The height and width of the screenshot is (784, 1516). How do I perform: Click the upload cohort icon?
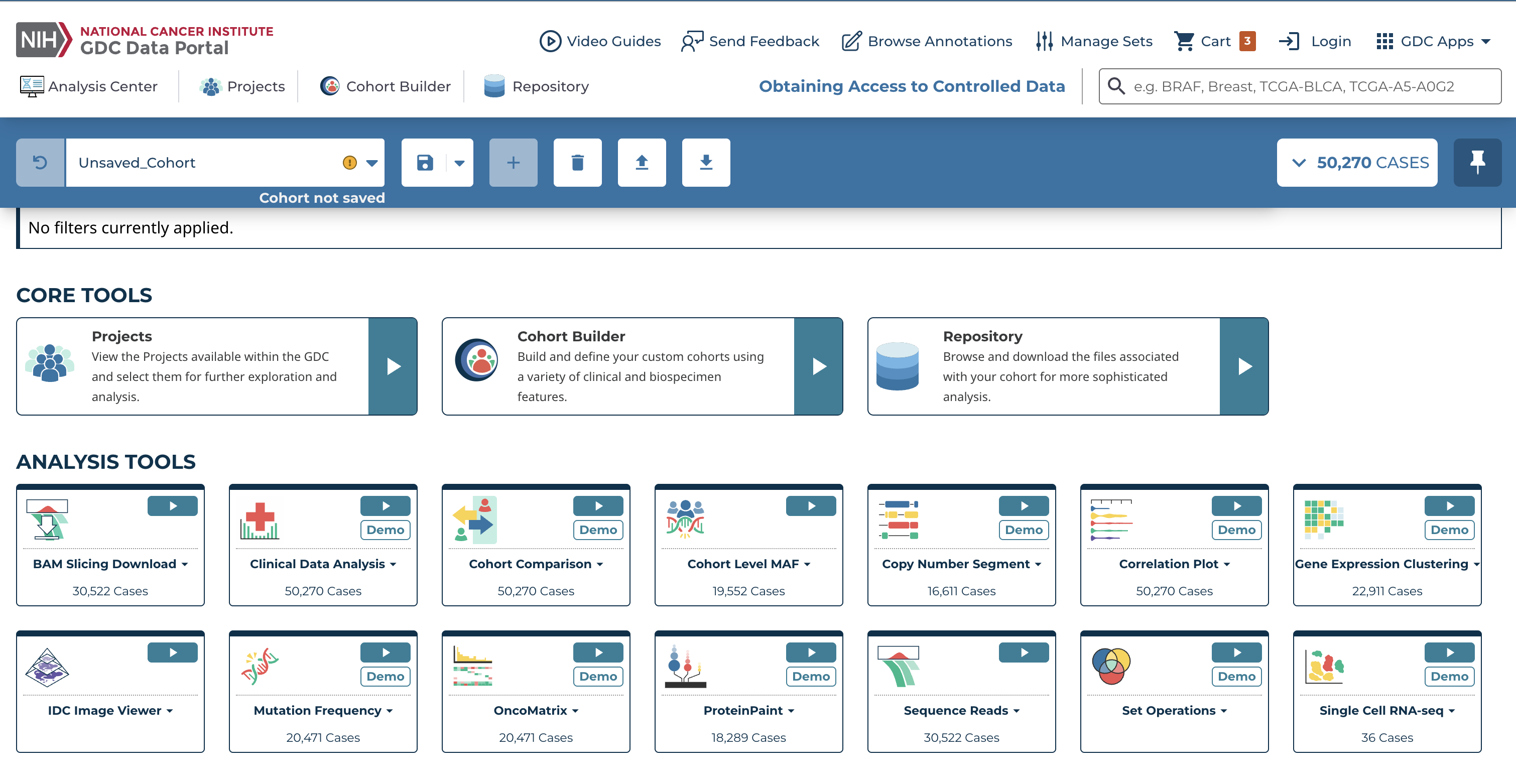pos(642,163)
